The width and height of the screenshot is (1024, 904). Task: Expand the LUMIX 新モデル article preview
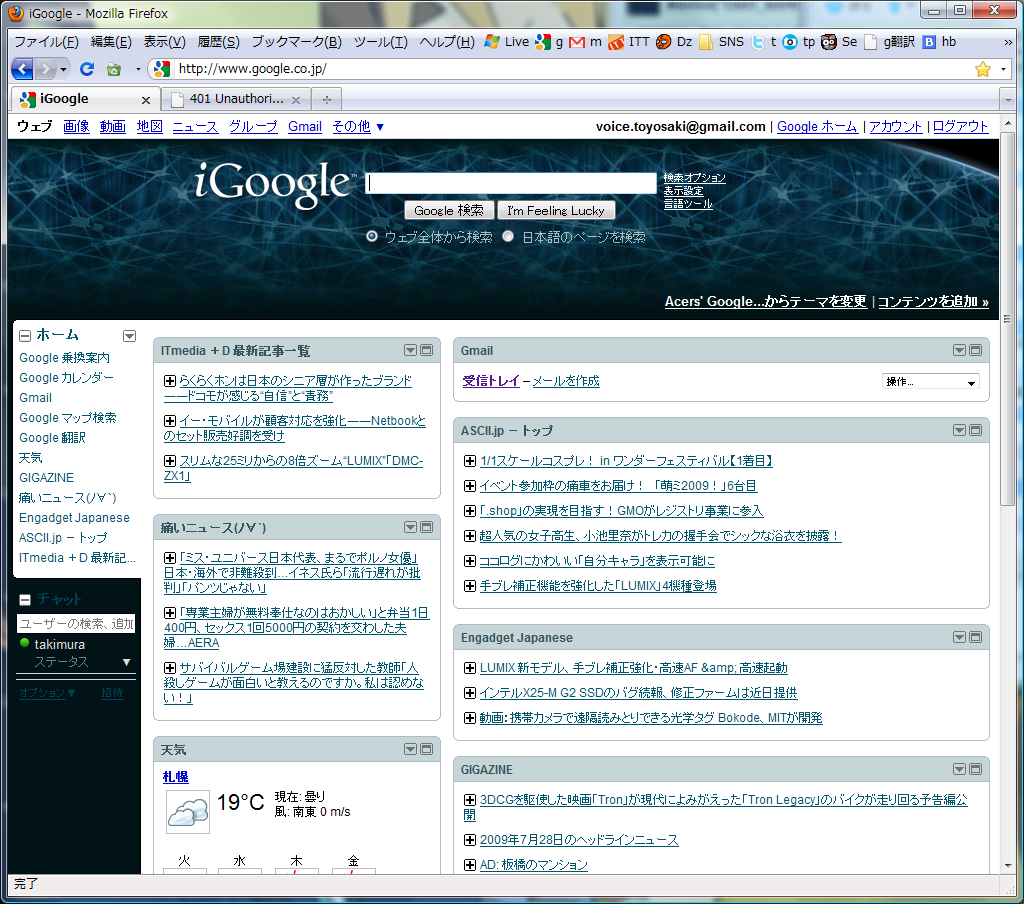point(470,668)
